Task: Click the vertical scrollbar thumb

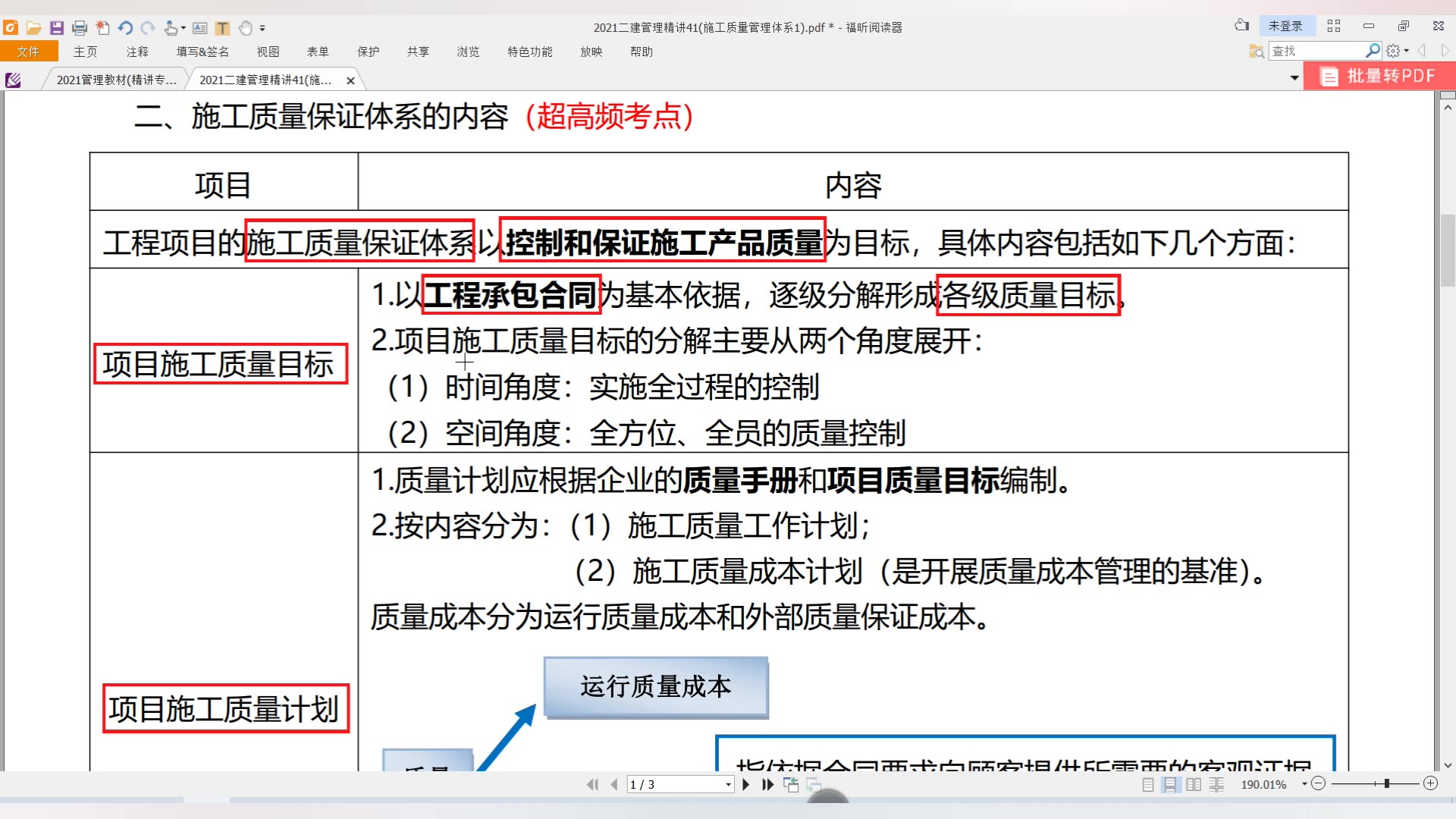Action: (x=1448, y=250)
